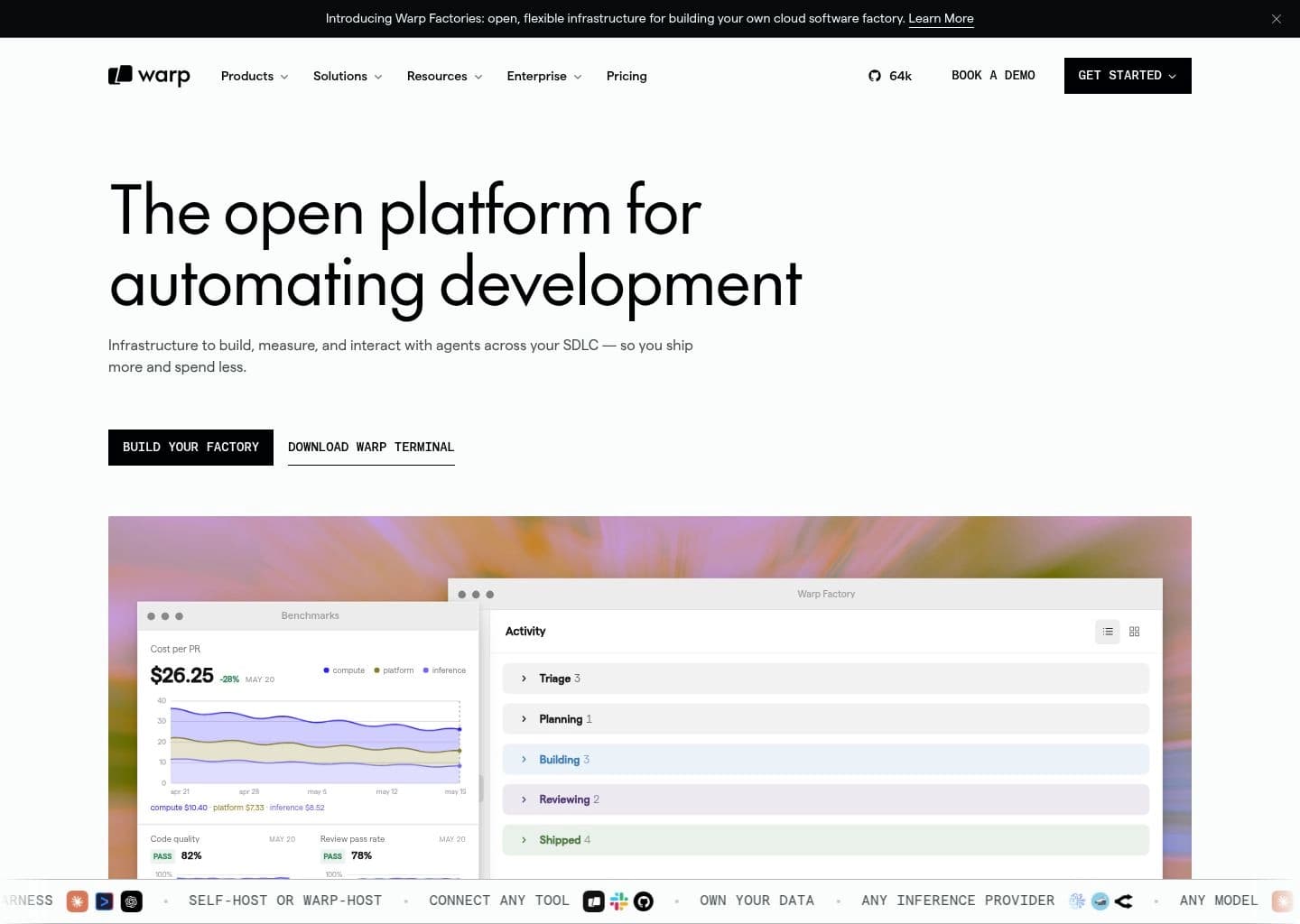Viewport: 1300px width, 924px height.
Task: Click the $26.25 cost per PR value
Action: [x=182, y=676]
